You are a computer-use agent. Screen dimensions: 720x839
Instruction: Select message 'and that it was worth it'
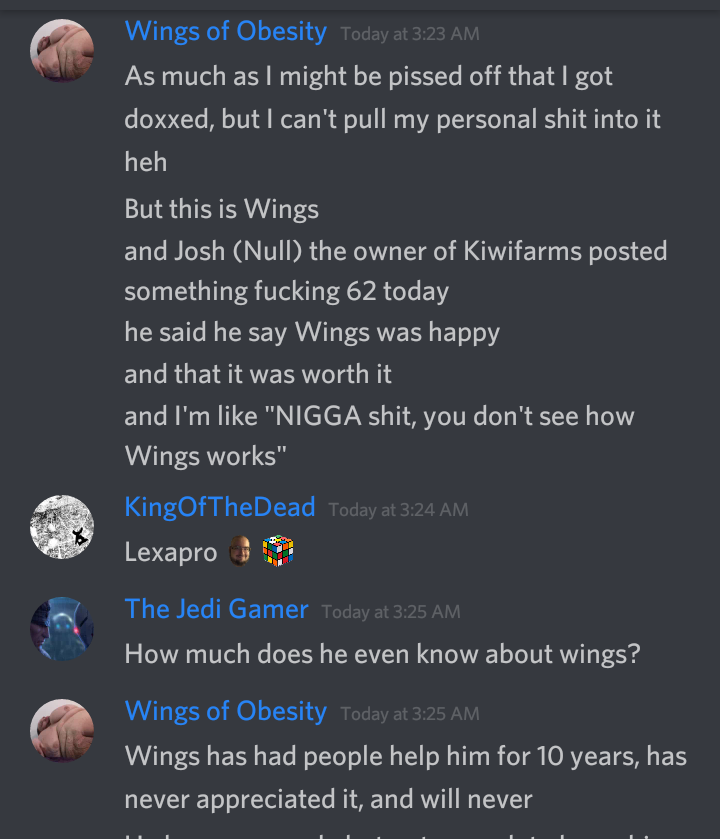coord(258,373)
